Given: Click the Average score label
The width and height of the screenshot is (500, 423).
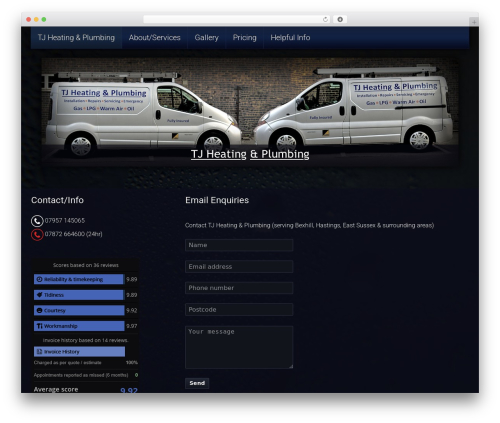Looking at the screenshot, I should [56, 389].
